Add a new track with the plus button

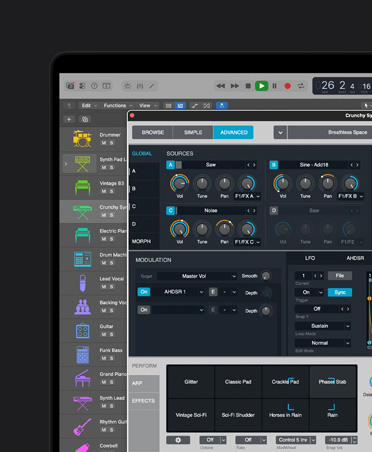point(69,119)
